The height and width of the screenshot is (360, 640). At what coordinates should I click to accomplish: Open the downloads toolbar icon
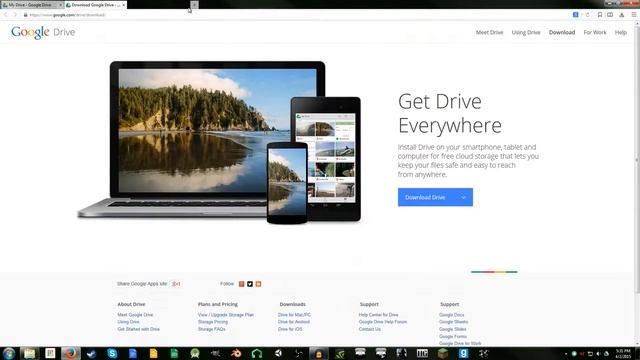click(x=622, y=15)
